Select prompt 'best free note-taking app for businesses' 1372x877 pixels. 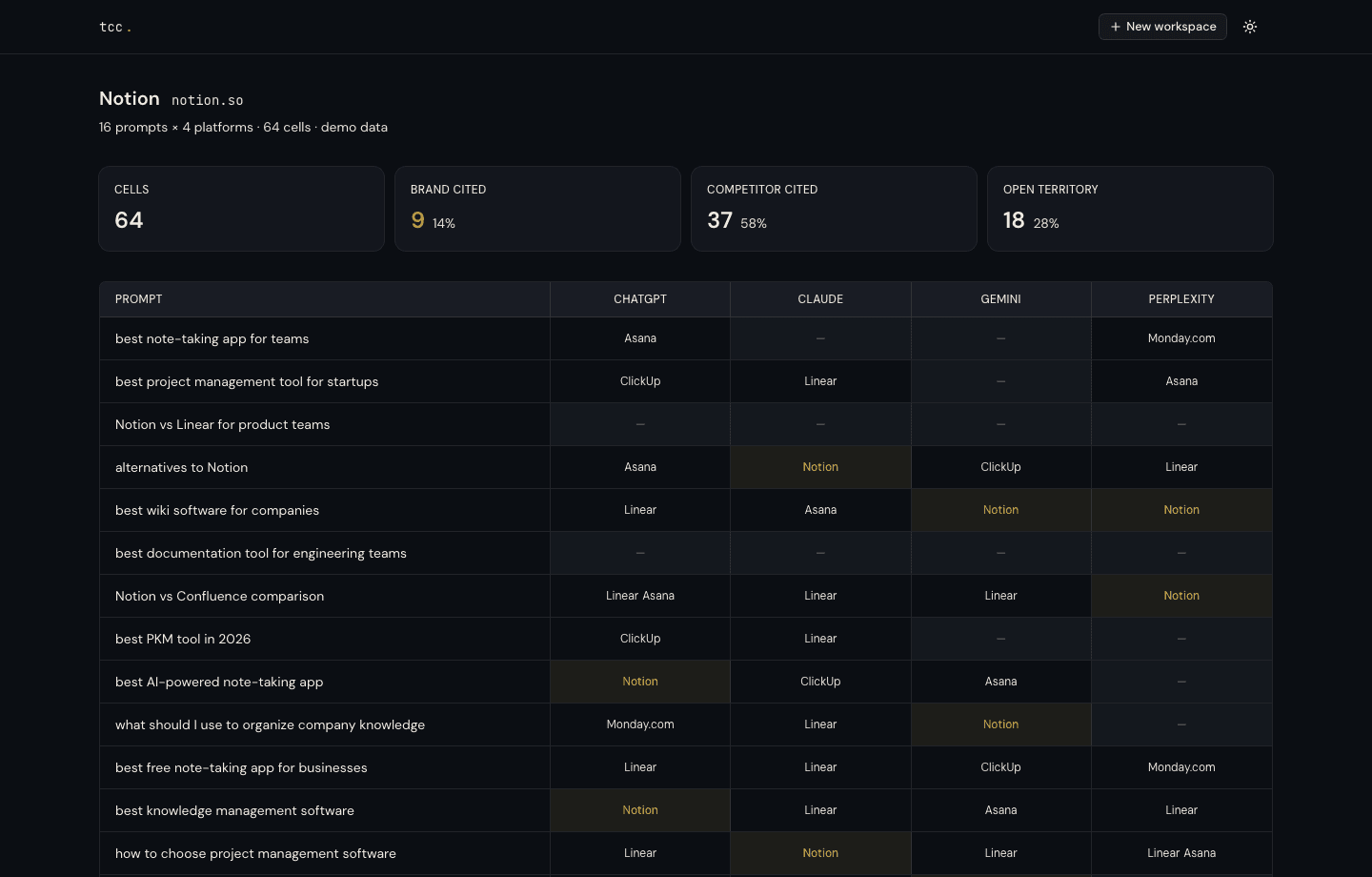[x=325, y=767]
